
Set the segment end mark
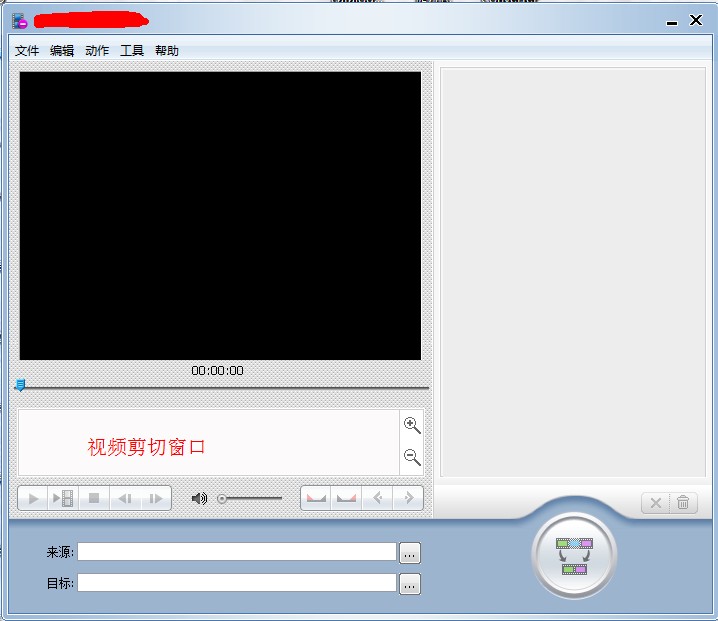tap(346, 498)
